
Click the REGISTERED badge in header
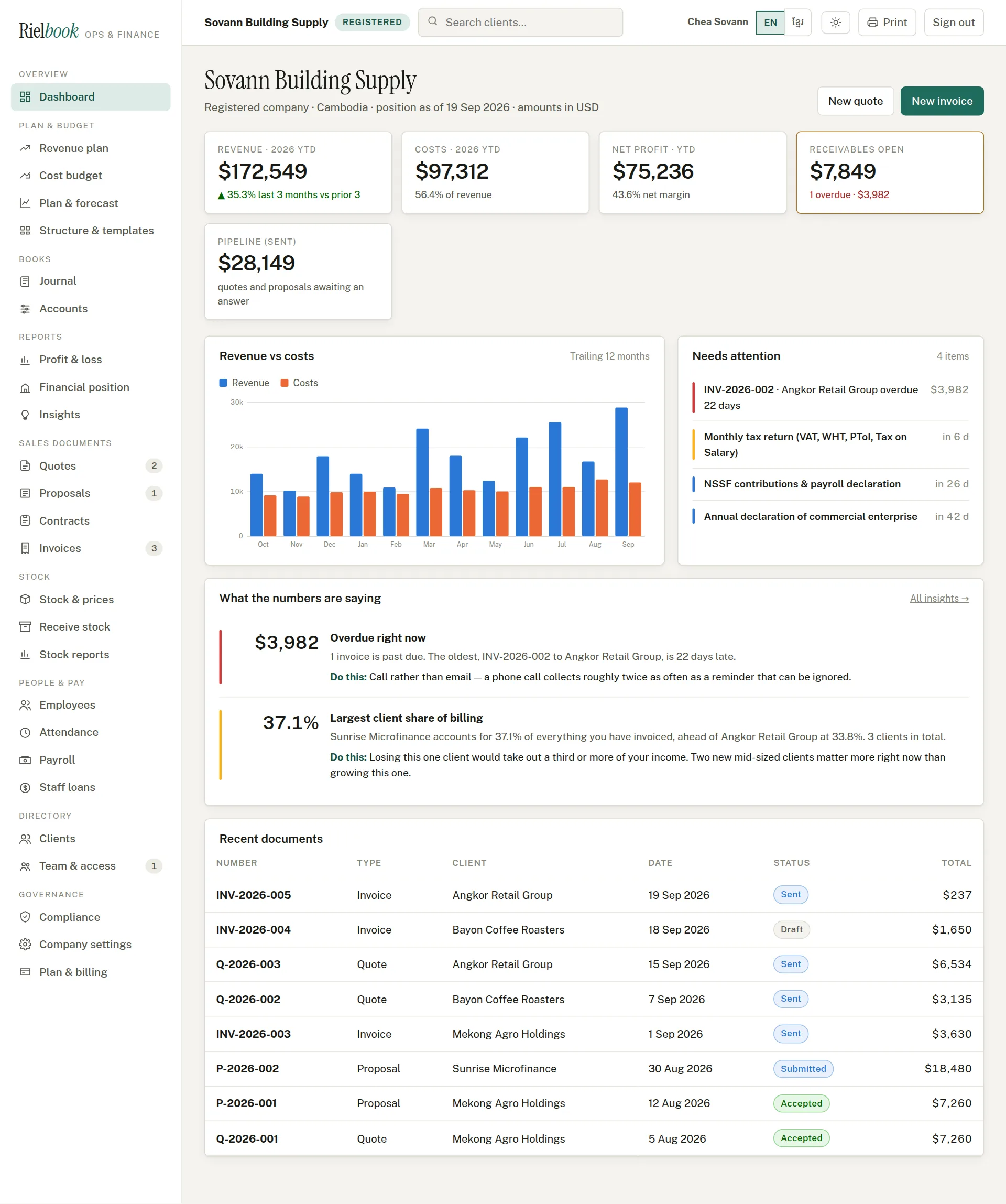coord(372,23)
